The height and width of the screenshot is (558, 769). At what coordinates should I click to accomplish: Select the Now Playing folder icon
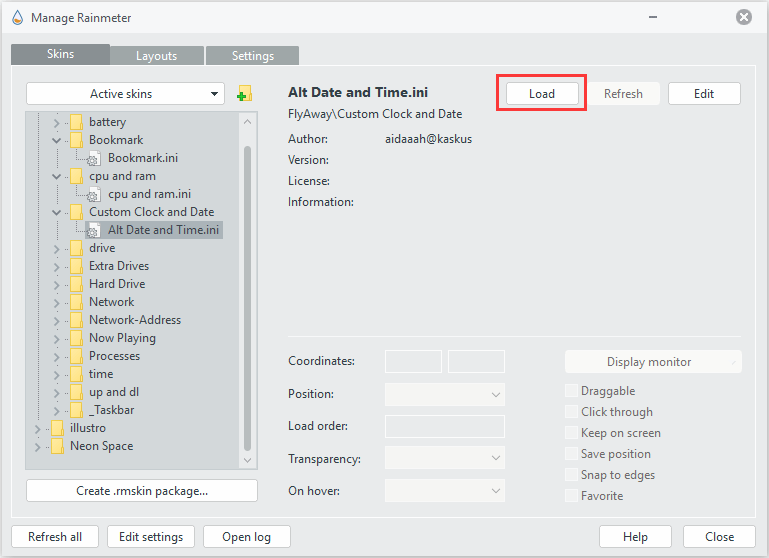click(76, 338)
